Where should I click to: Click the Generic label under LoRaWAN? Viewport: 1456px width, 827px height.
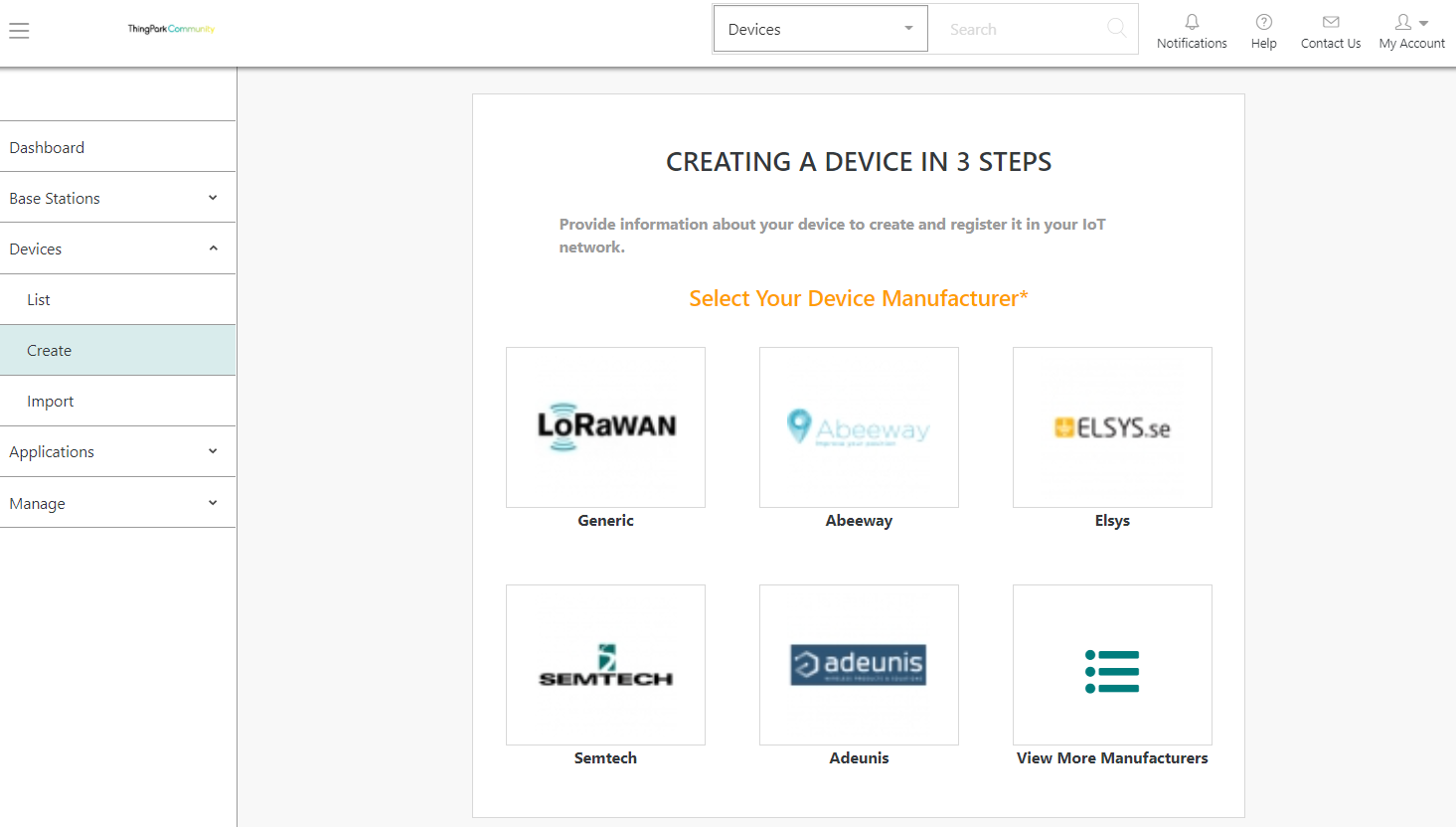point(606,521)
